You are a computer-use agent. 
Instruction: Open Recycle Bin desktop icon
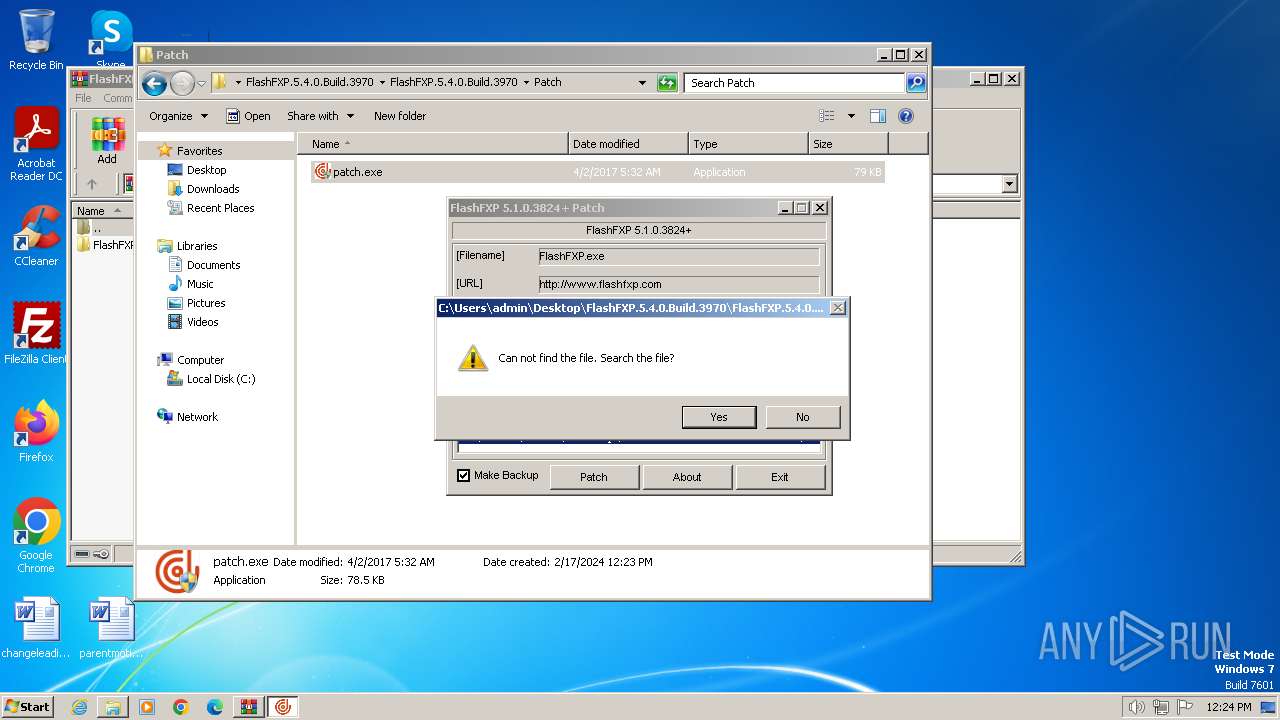[x=36, y=40]
